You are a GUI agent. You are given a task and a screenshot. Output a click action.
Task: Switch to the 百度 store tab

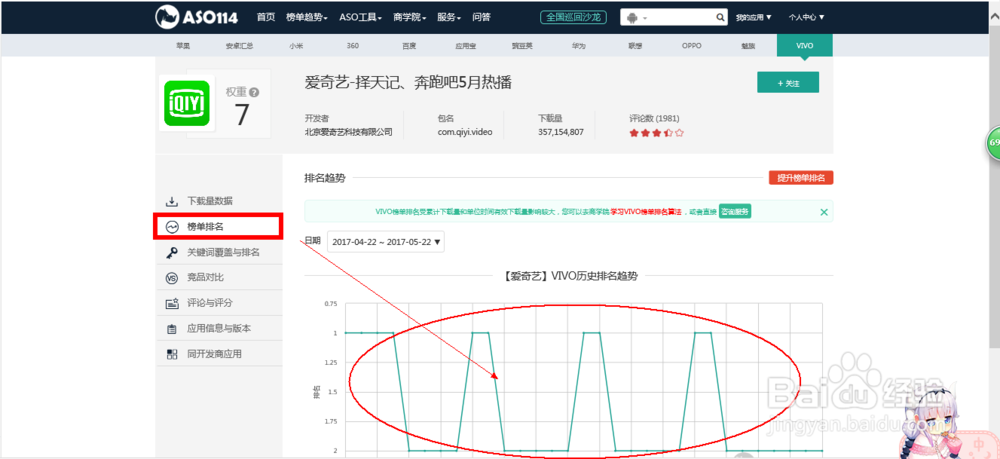pyautogui.click(x=409, y=46)
